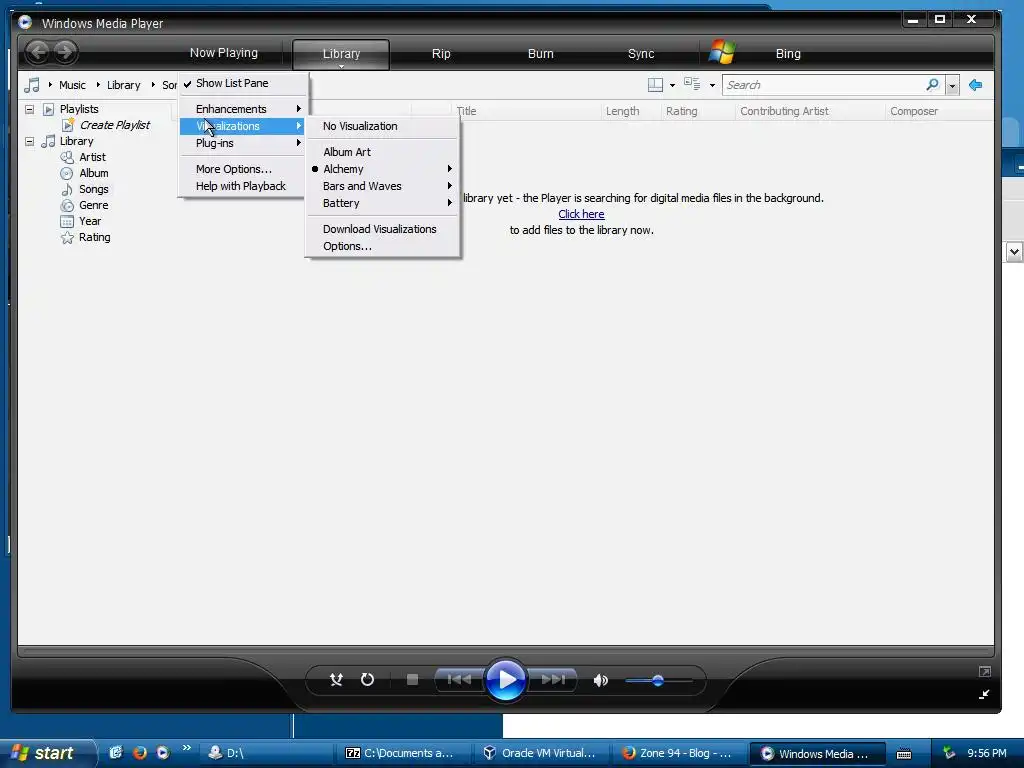1024x768 pixels.
Task: Open the Now Playing tab
Action: pyautogui.click(x=223, y=53)
